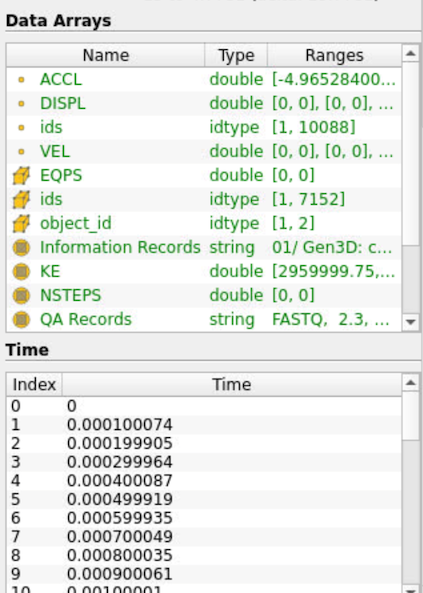Select time value 0.000100074
Screen dimensions: 423x593
click(120, 425)
